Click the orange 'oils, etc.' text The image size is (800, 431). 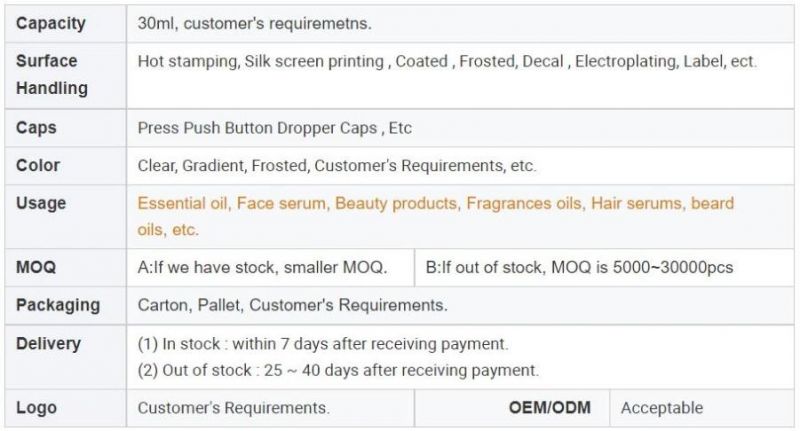tap(168, 230)
